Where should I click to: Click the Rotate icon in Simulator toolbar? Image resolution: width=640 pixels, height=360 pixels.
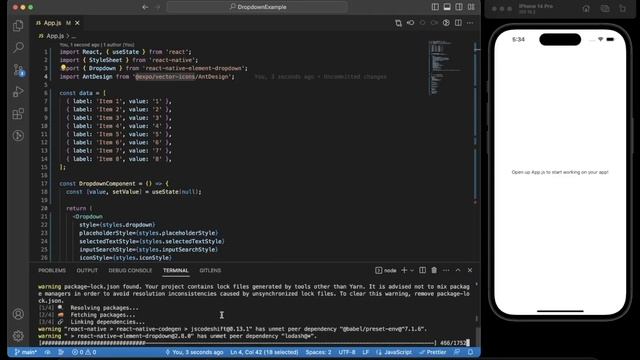622,9
